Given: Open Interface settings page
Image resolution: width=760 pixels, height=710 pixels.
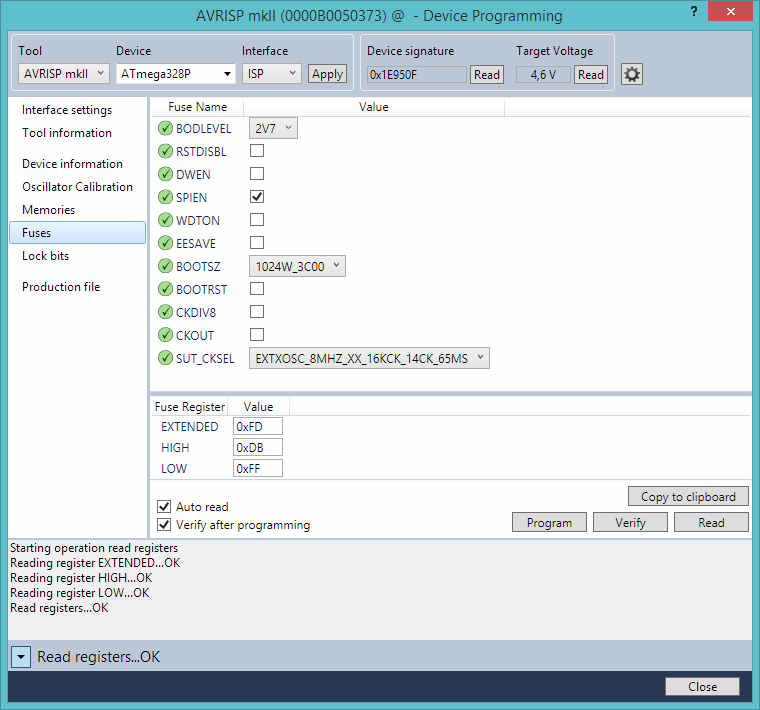Looking at the screenshot, I should tap(67, 110).
